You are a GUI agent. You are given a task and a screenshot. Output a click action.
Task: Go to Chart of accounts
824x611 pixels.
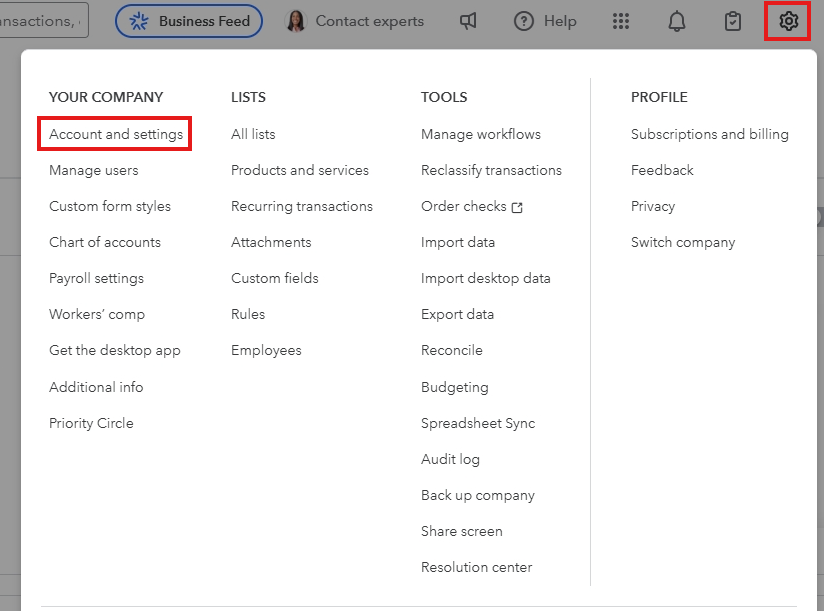tap(105, 242)
